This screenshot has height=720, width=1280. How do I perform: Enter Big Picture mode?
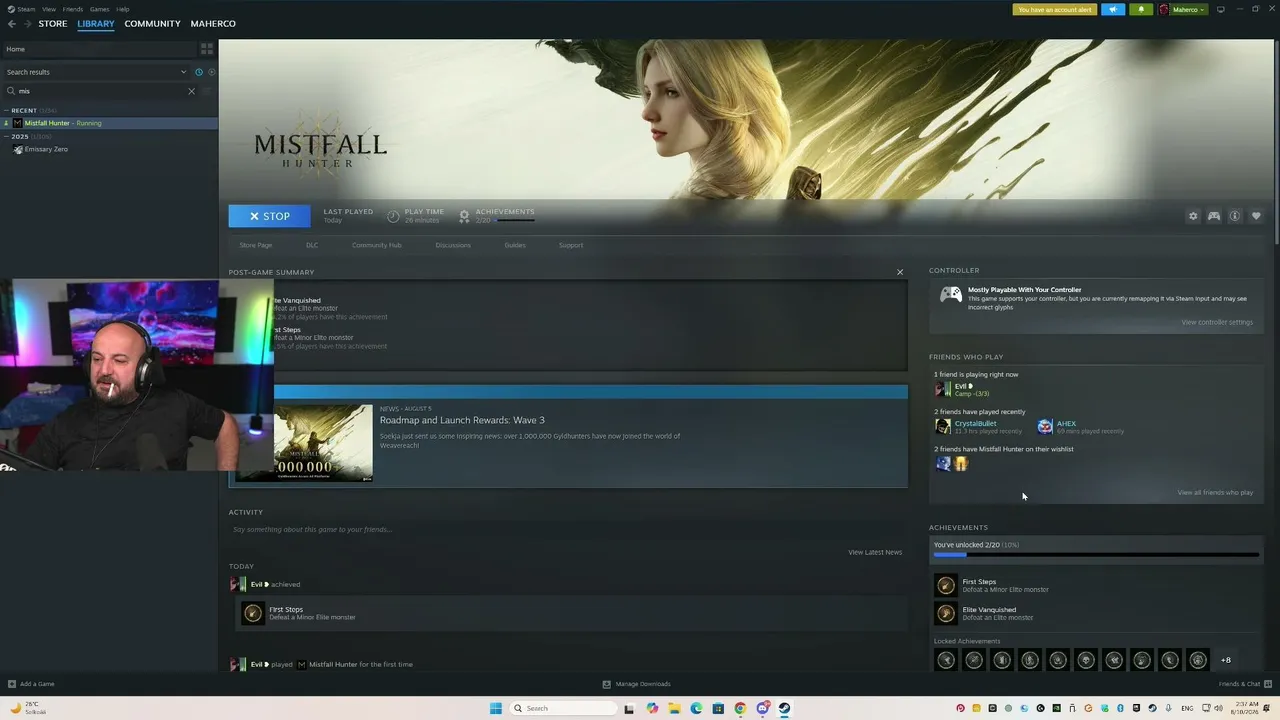pyautogui.click(x=1220, y=9)
